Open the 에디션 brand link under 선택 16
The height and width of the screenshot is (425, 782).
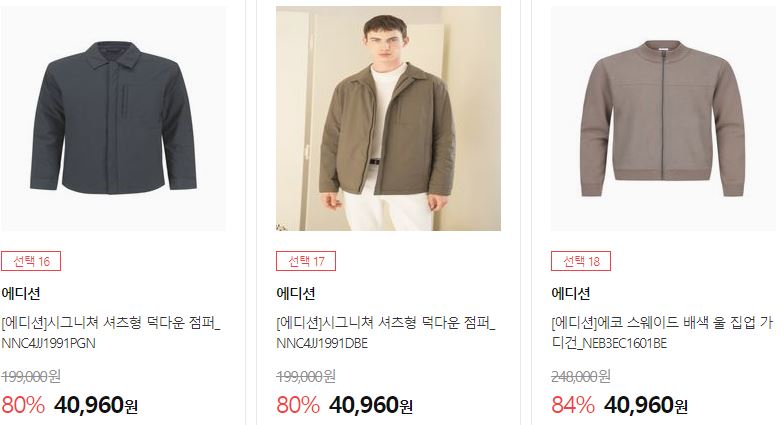(x=21, y=293)
